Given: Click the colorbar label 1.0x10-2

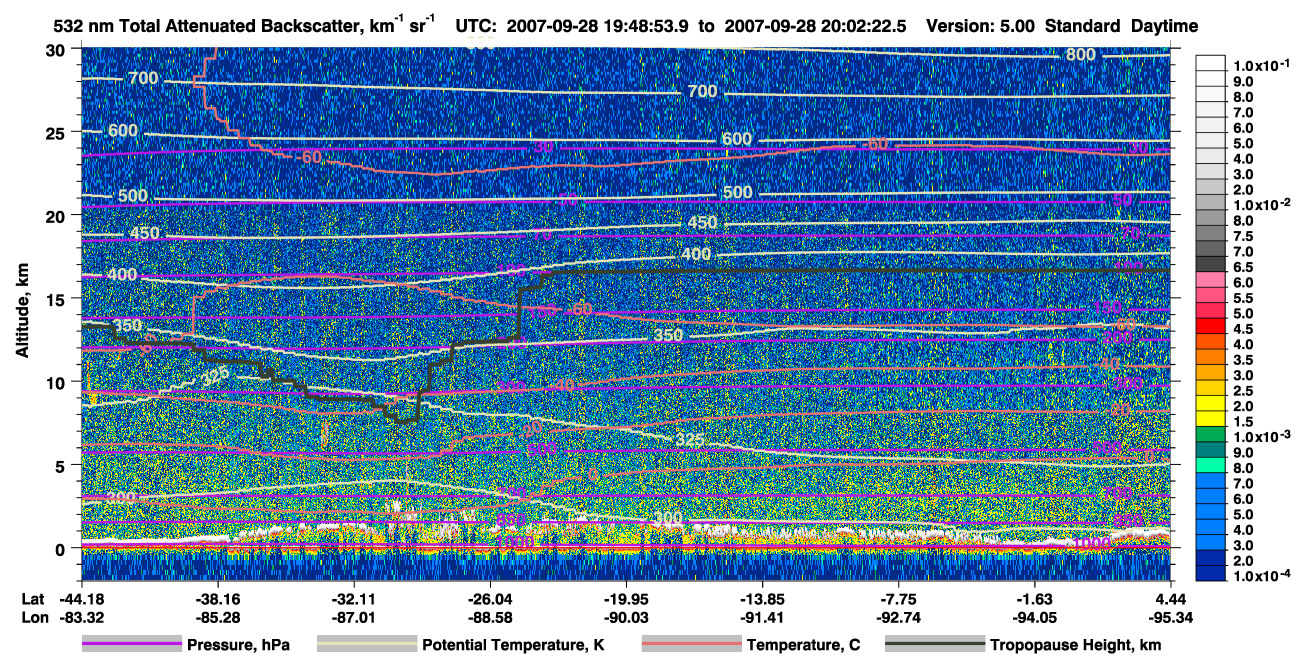Looking at the screenshot, I should coord(1264,202).
